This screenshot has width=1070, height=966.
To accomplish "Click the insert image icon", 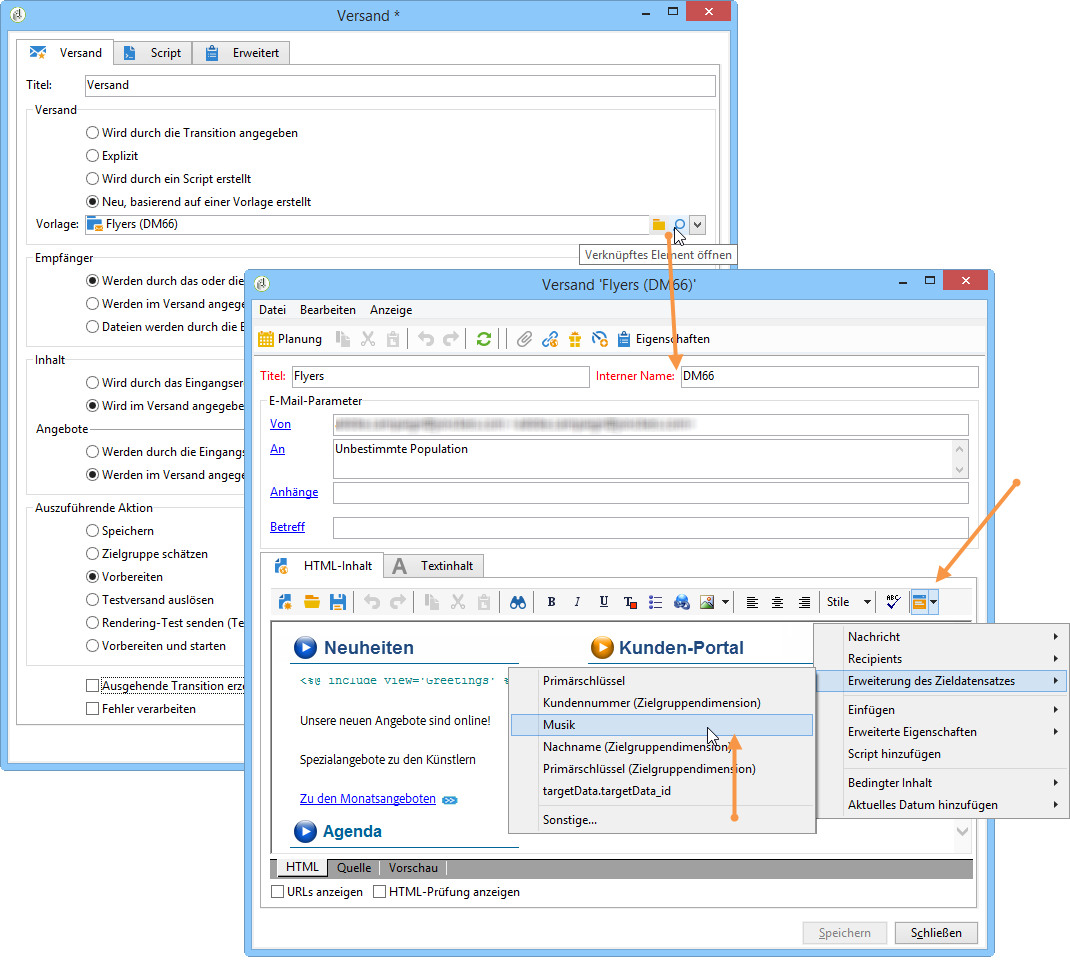I will pos(707,602).
